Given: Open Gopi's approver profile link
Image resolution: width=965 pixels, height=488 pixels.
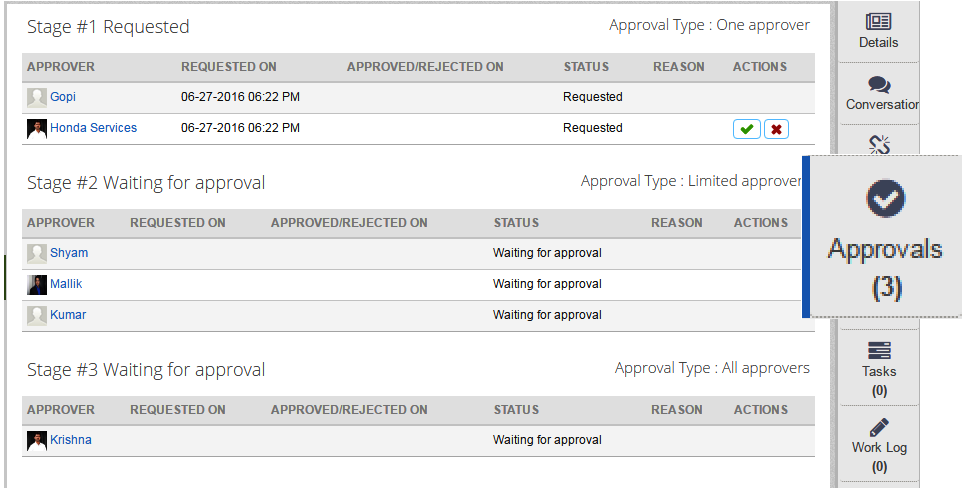Looking at the screenshot, I should click(x=63, y=97).
